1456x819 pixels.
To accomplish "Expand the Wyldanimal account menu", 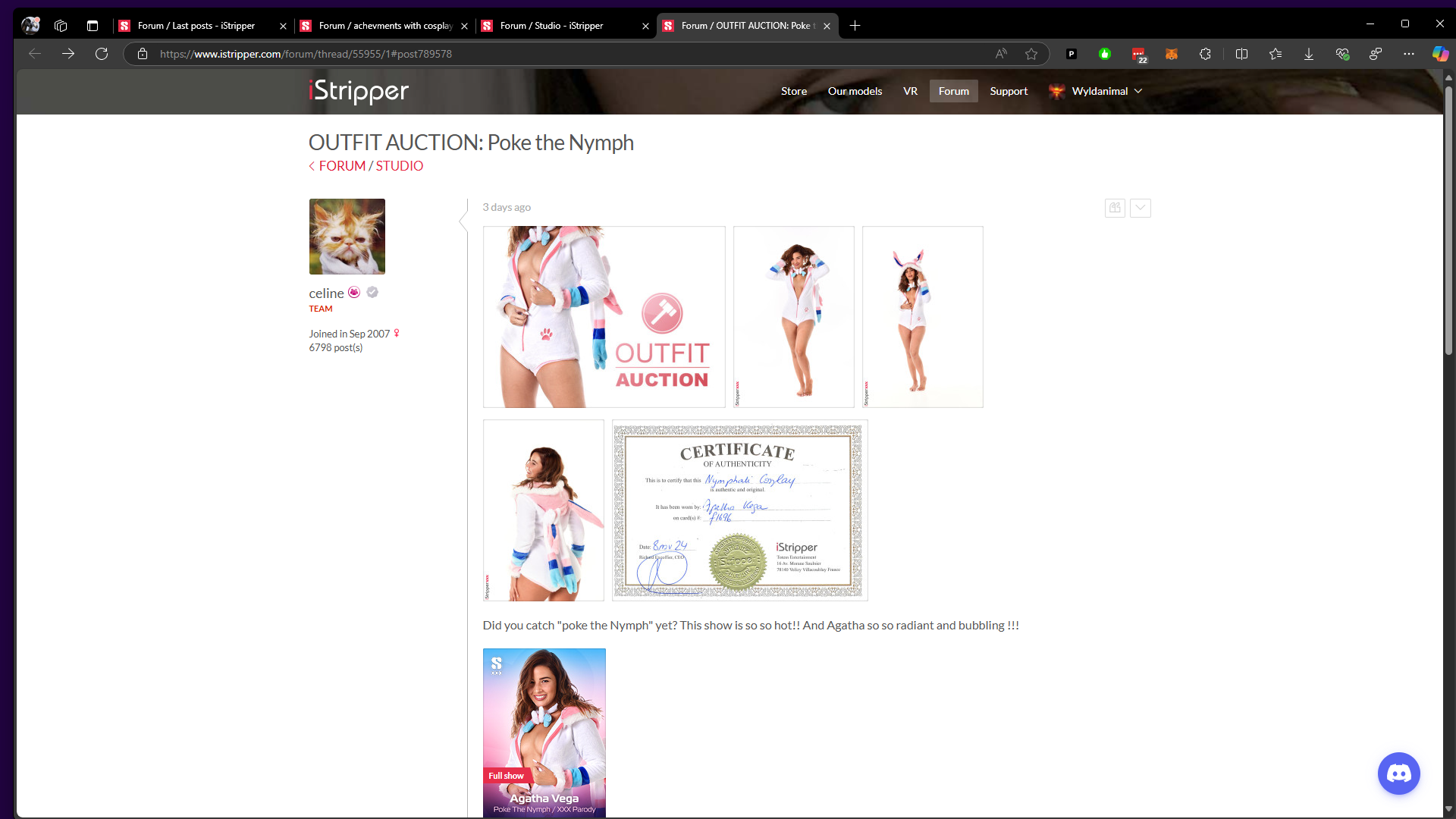I will click(1100, 91).
